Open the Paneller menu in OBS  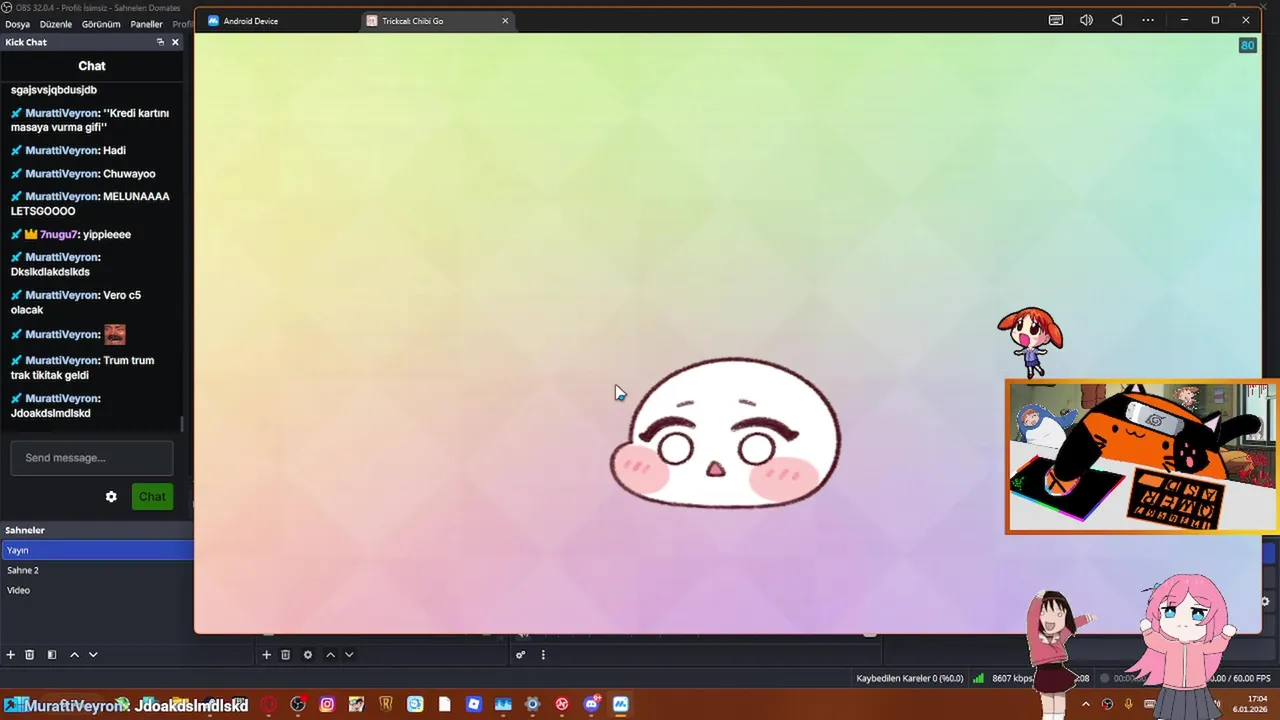point(147,24)
